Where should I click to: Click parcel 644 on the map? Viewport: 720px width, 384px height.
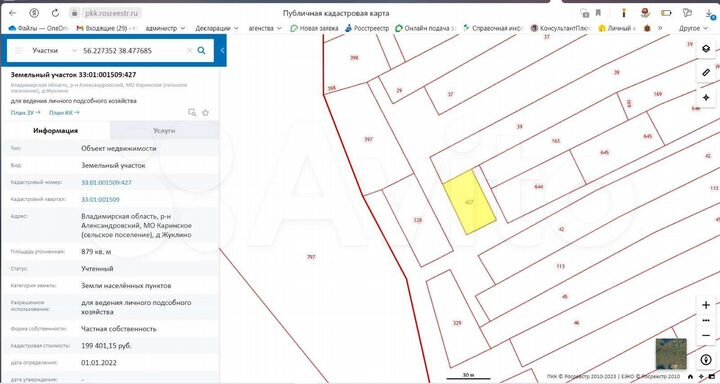click(539, 186)
